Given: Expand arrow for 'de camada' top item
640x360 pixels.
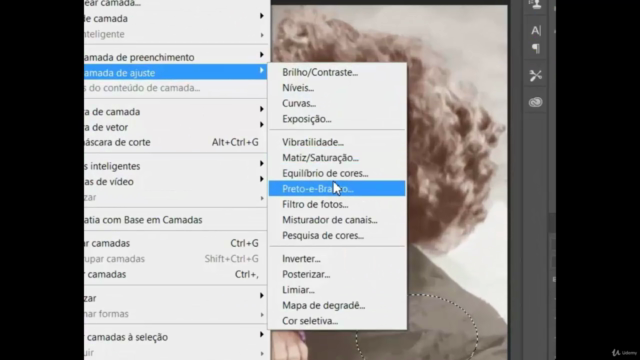Looking at the screenshot, I should (x=262, y=16).
